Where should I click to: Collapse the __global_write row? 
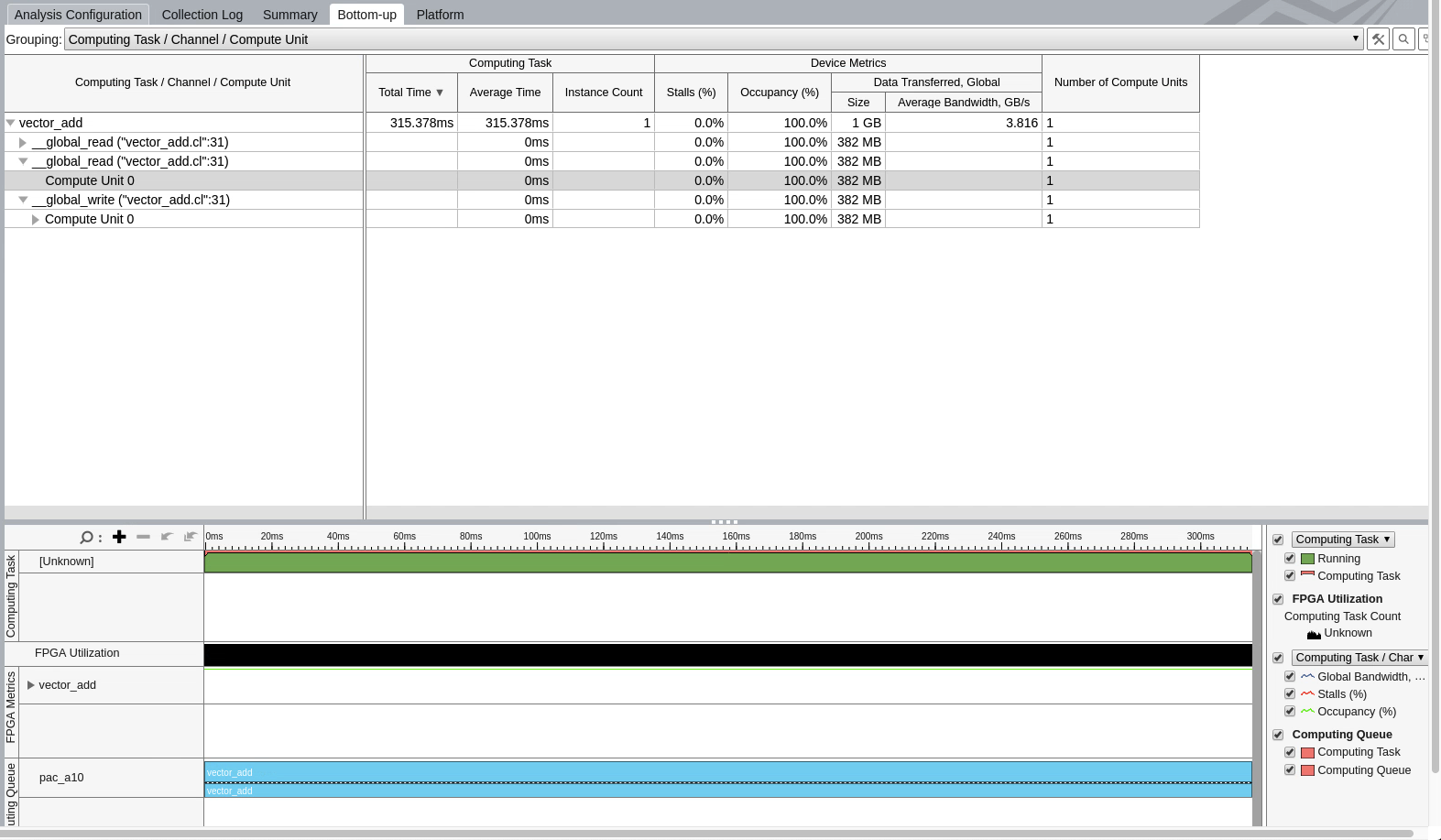pyautogui.click(x=23, y=200)
